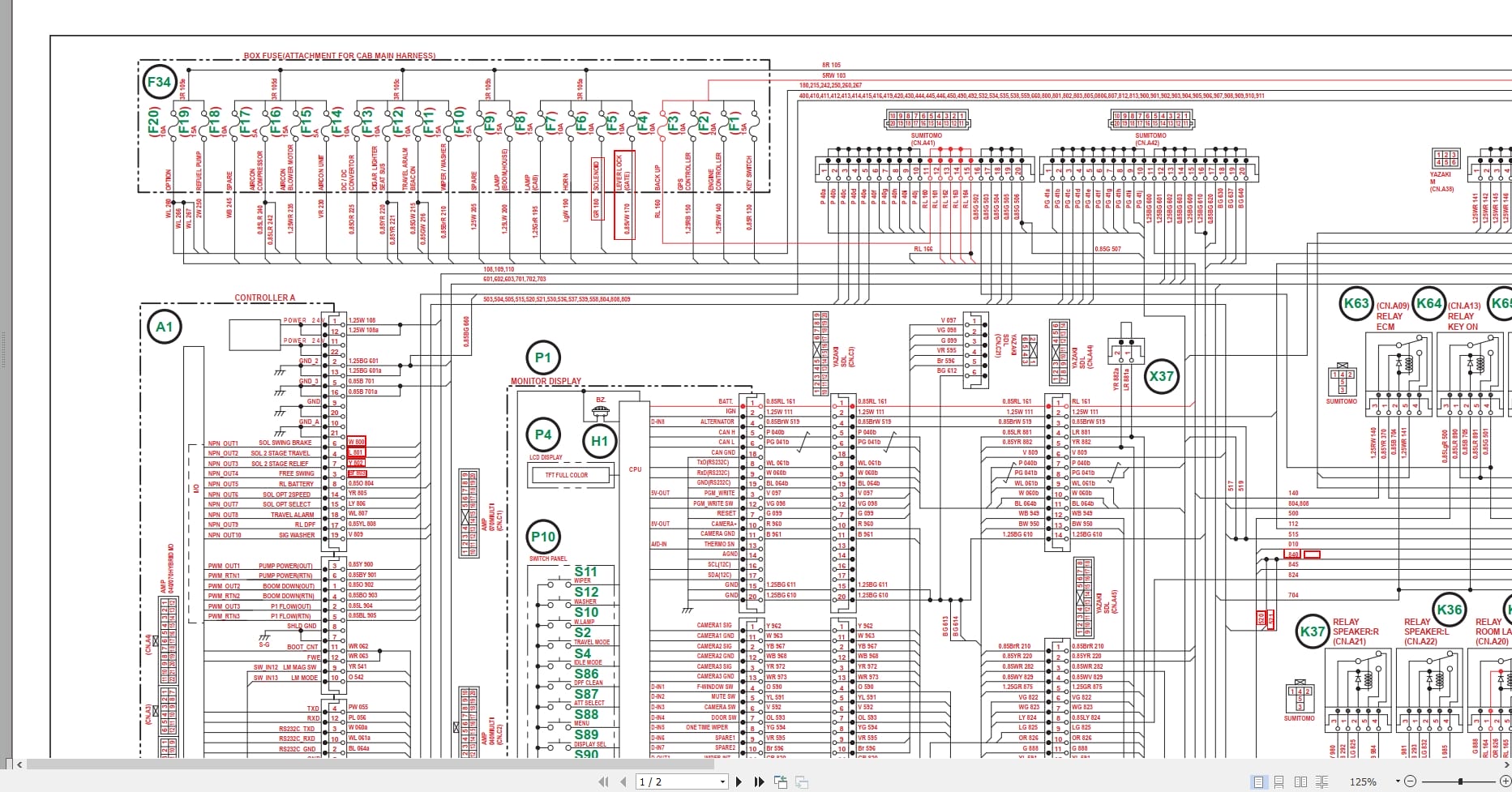
Task: Open the page number dropdown
Action: tap(721, 781)
